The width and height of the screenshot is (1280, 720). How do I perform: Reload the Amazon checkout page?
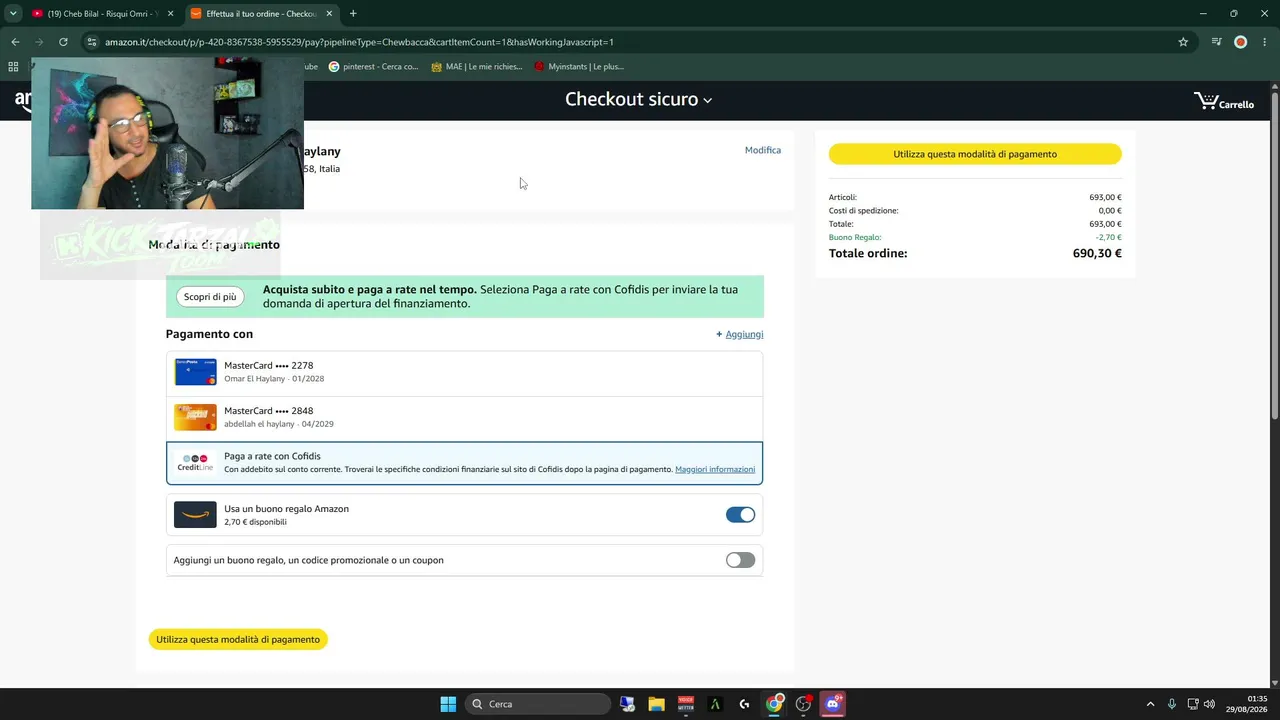click(63, 42)
